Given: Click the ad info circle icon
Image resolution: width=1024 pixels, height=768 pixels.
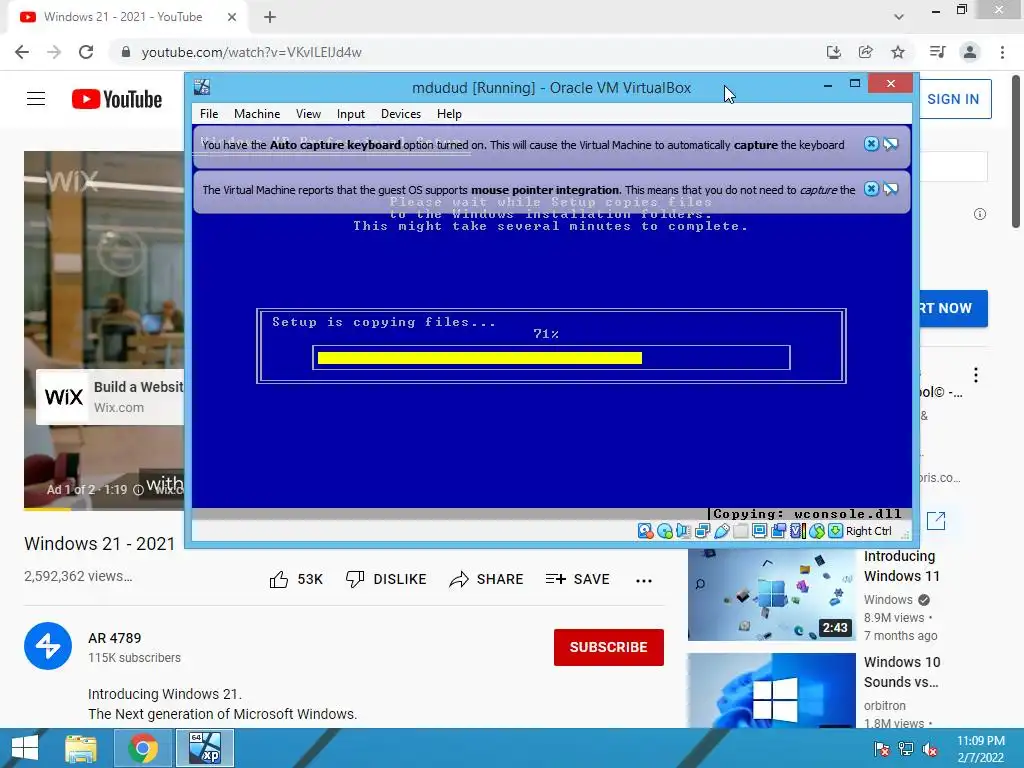Looking at the screenshot, I should tap(980, 214).
